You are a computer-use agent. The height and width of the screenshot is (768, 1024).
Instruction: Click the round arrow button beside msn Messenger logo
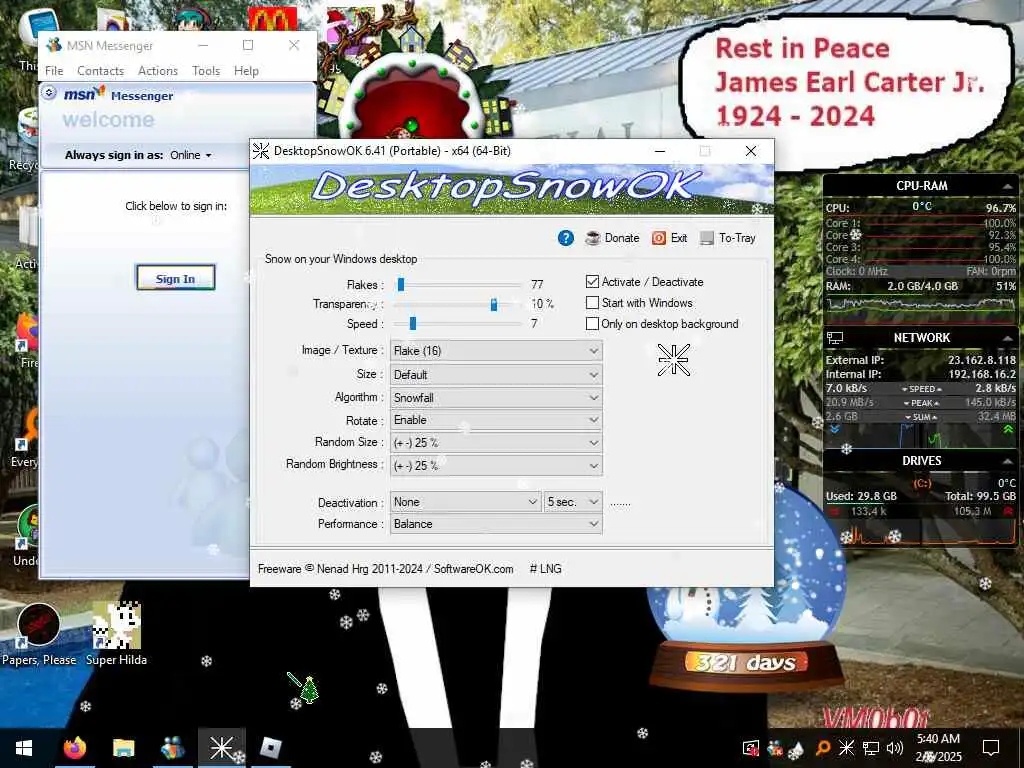coord(49,93)
